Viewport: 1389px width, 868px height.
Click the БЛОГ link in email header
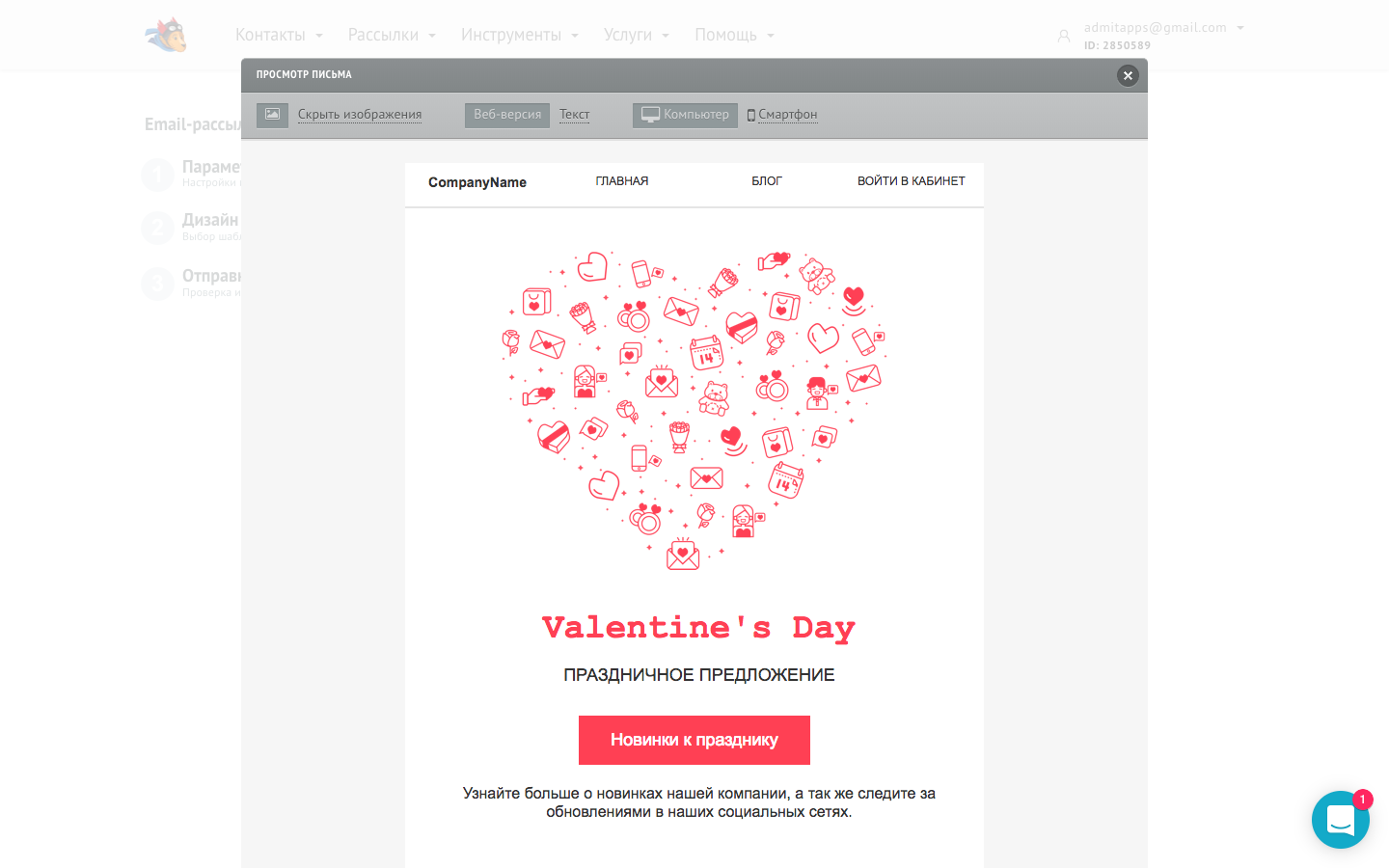[767, 181]
